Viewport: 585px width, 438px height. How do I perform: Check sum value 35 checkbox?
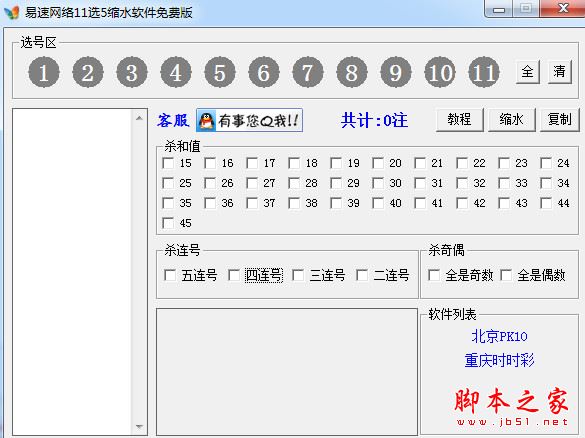168,203
